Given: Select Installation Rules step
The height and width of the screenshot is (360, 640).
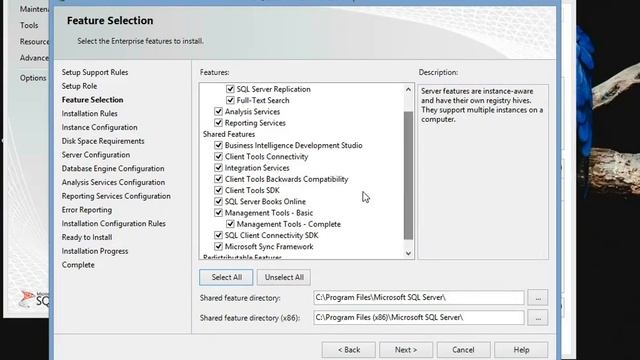Looking at the screenshot, I should coord(89,113).
